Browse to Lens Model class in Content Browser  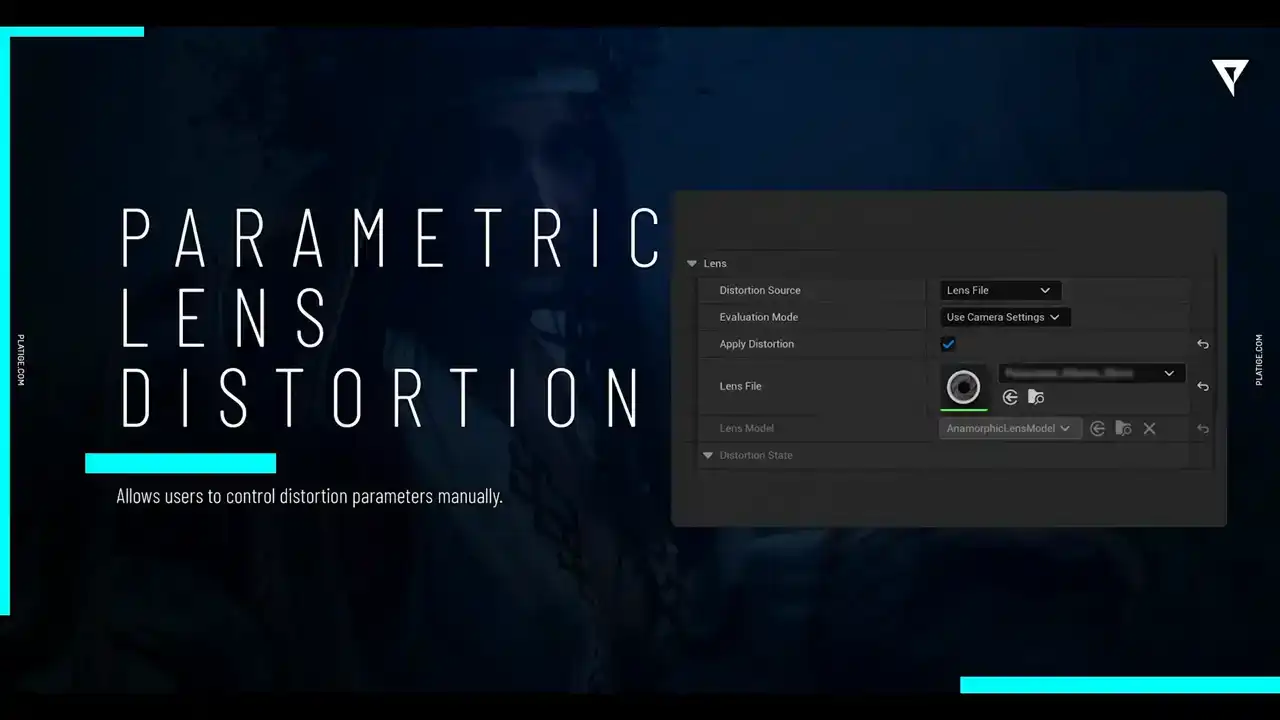1123,428
